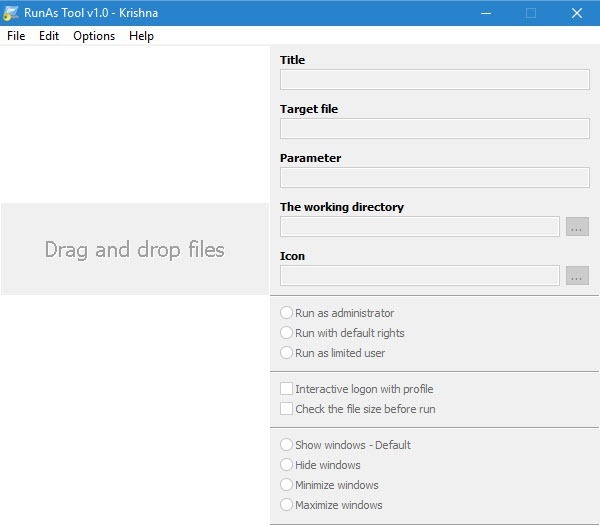Image resolution: width=600 pixels, height=526 pixels.
Task: Choose the Maximize windows option
Action: tap(286, 504)
